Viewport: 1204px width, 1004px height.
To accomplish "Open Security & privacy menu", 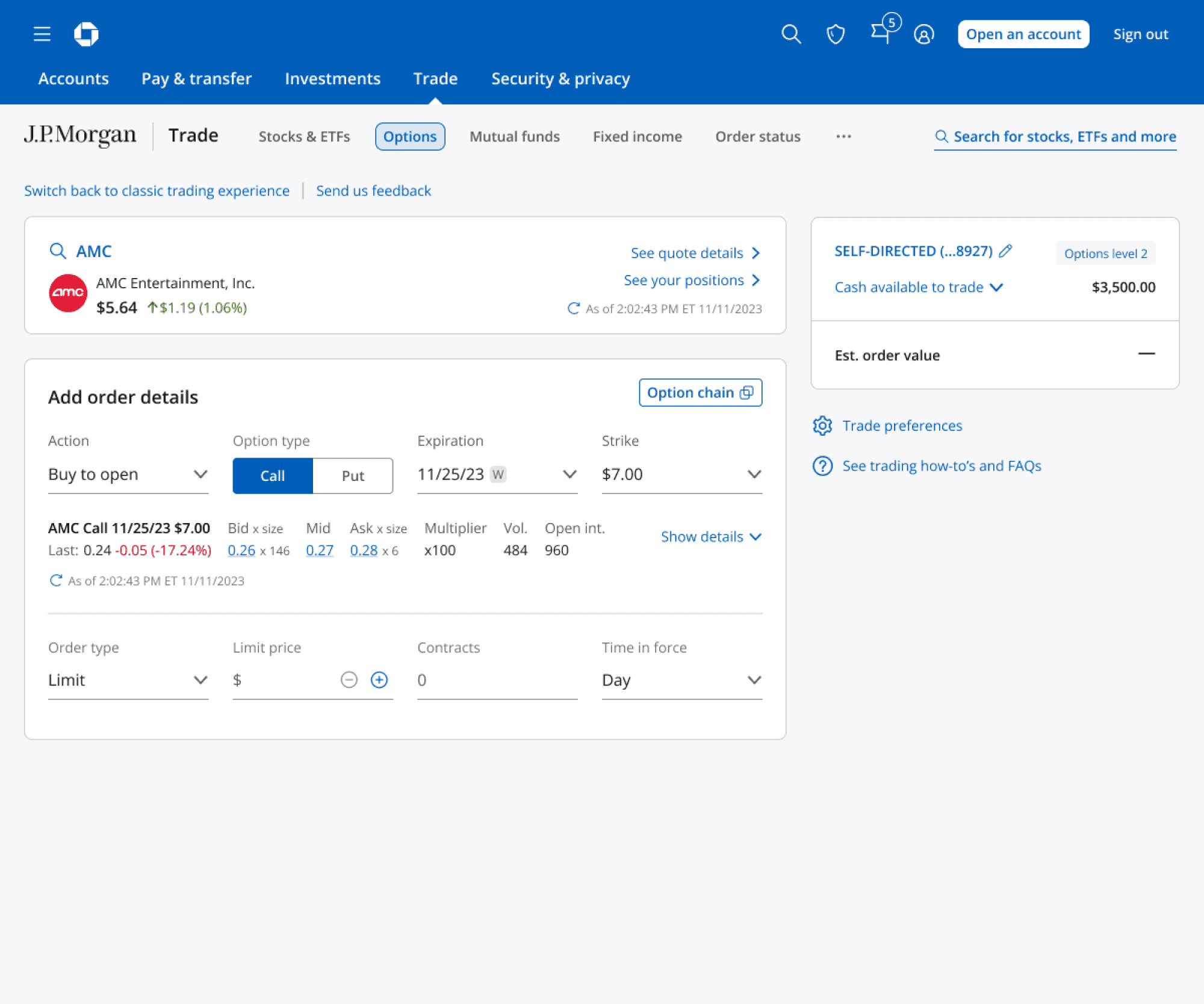I will (x=560, y=78).
